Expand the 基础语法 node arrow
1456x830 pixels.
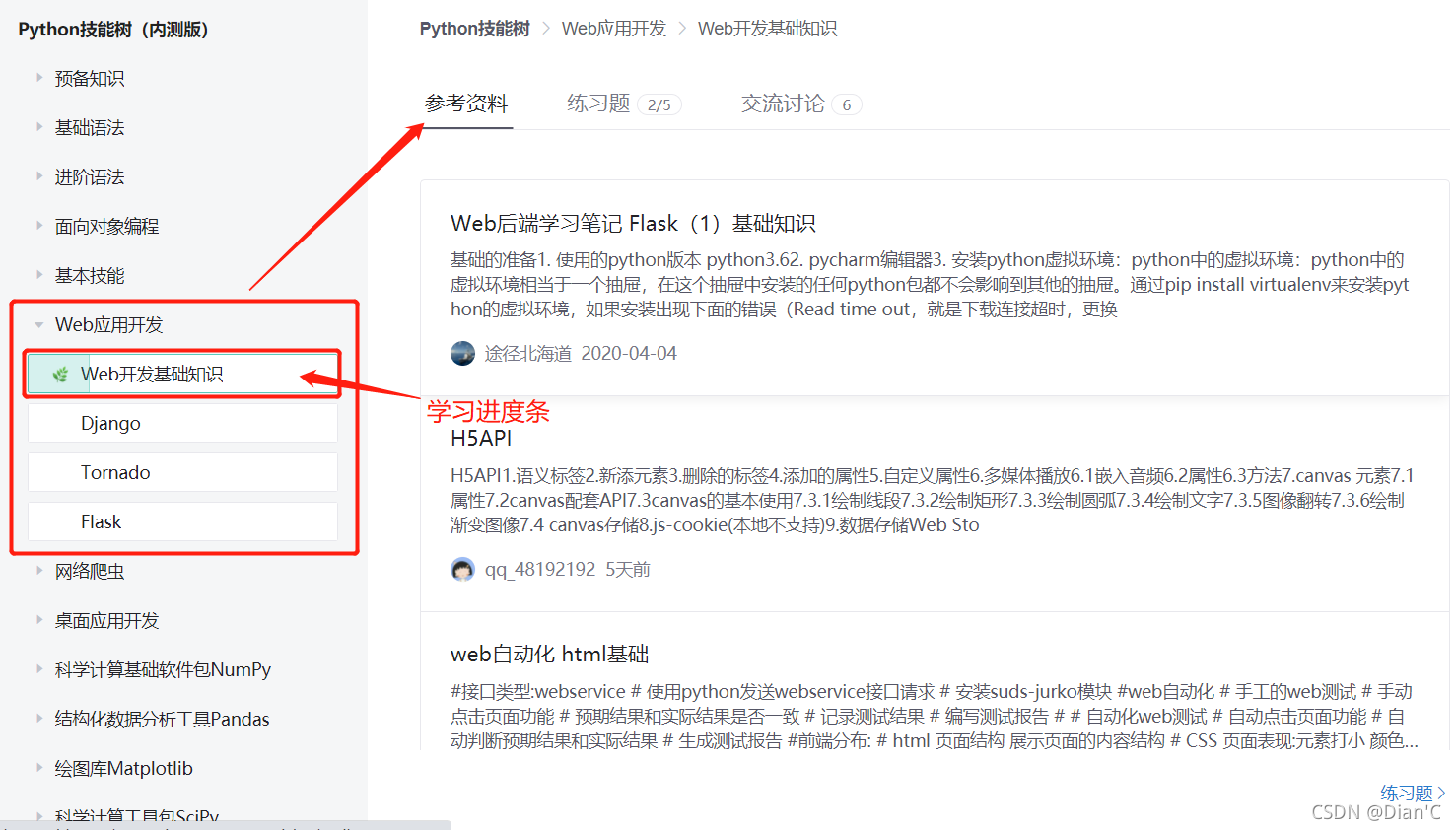[x=39, y=126]
